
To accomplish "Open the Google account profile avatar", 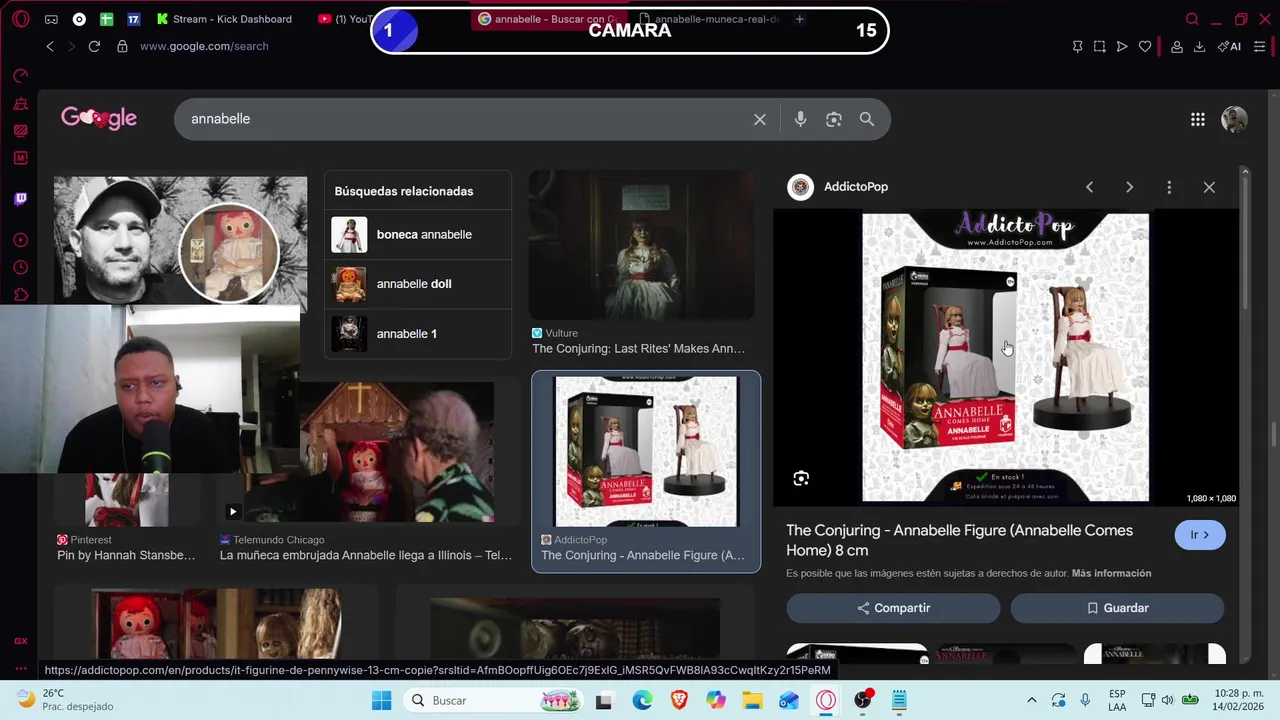I will pyautogui.click(x=1234, y=119).
